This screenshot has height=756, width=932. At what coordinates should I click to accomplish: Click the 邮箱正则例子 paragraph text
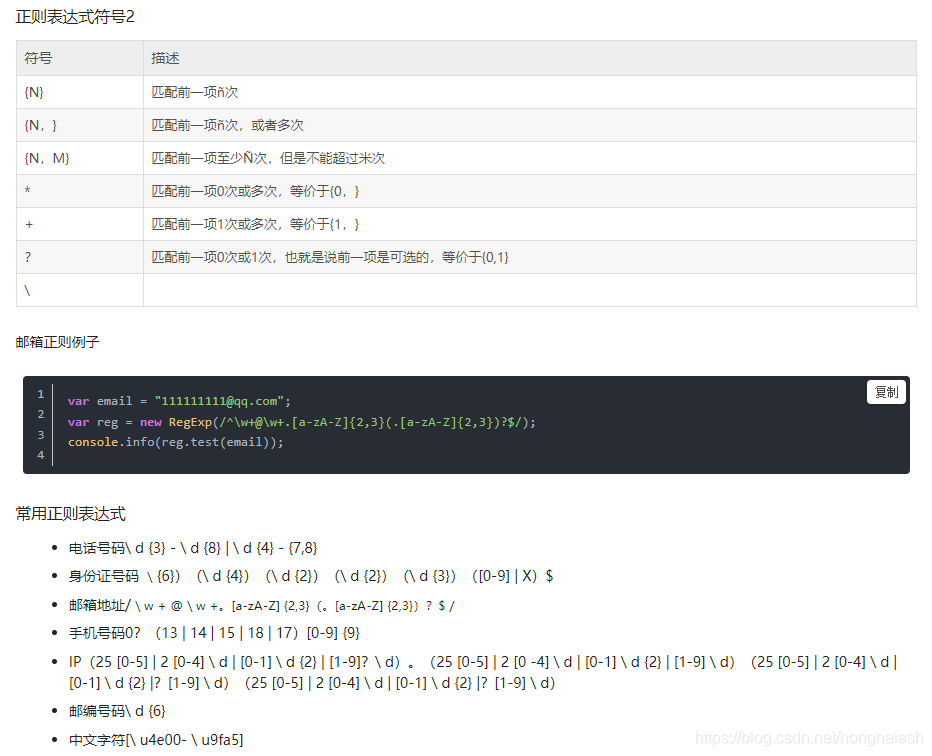click(57, 342)
